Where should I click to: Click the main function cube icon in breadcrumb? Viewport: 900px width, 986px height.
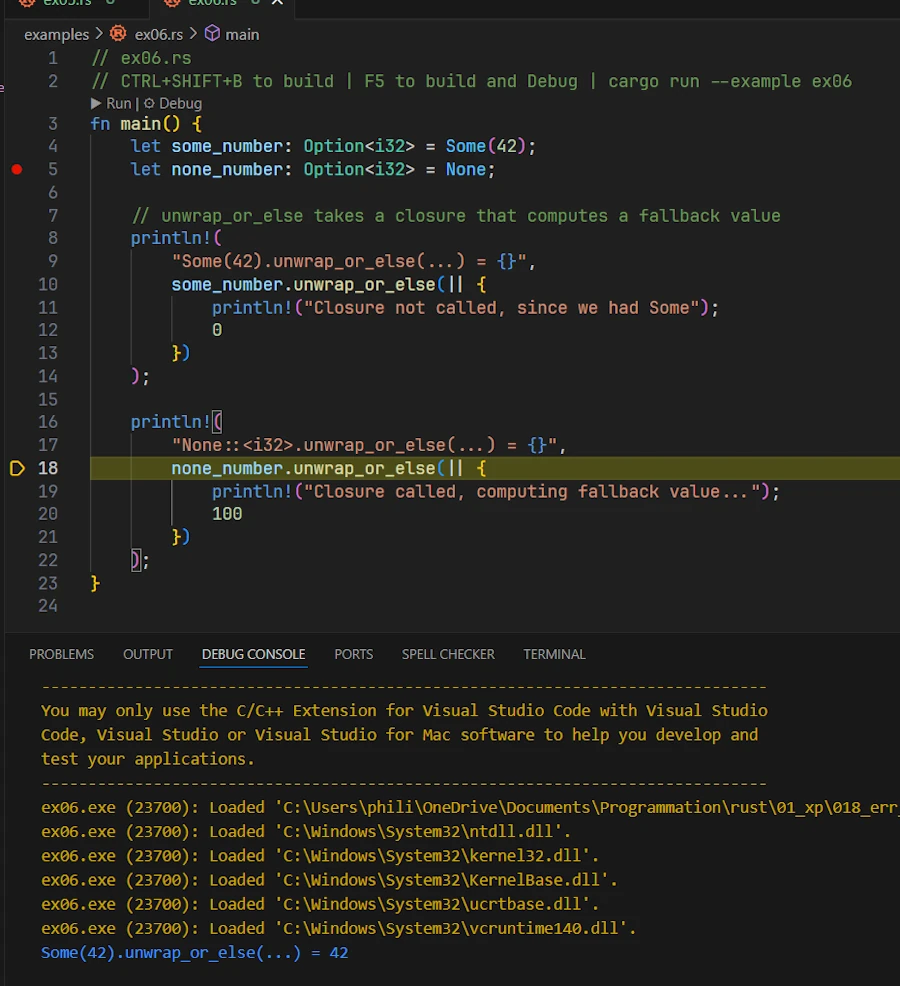point(211,34)
